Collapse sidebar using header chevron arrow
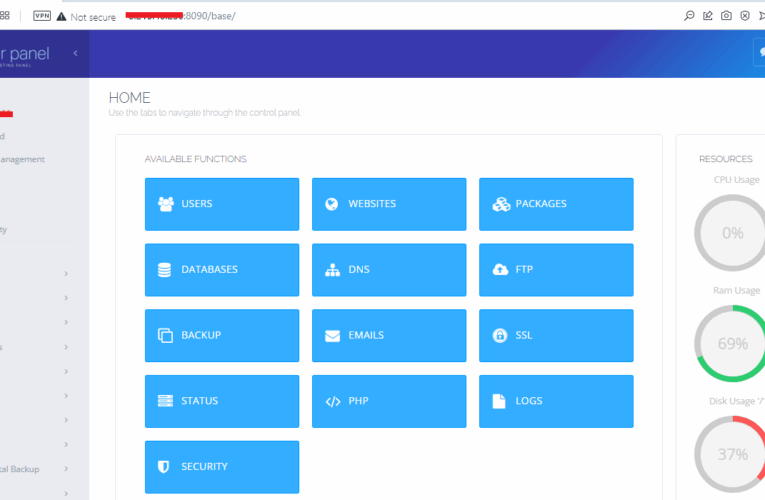 click(75, 53)
